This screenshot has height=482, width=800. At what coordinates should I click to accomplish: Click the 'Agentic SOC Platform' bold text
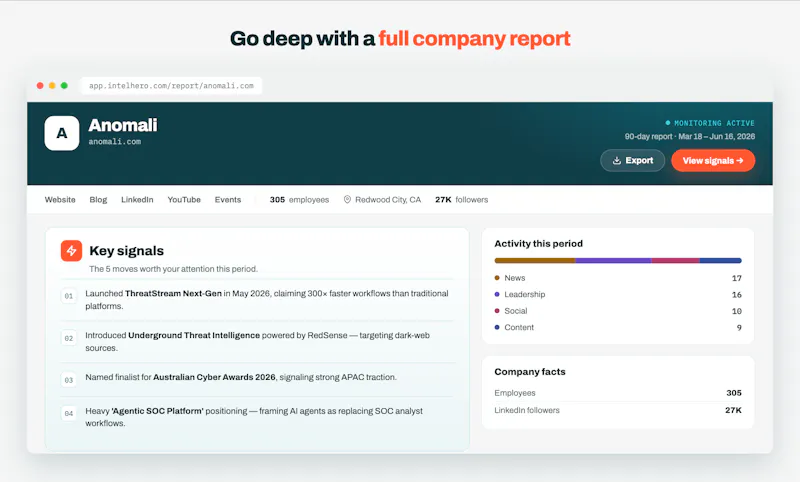coord(157,411)
